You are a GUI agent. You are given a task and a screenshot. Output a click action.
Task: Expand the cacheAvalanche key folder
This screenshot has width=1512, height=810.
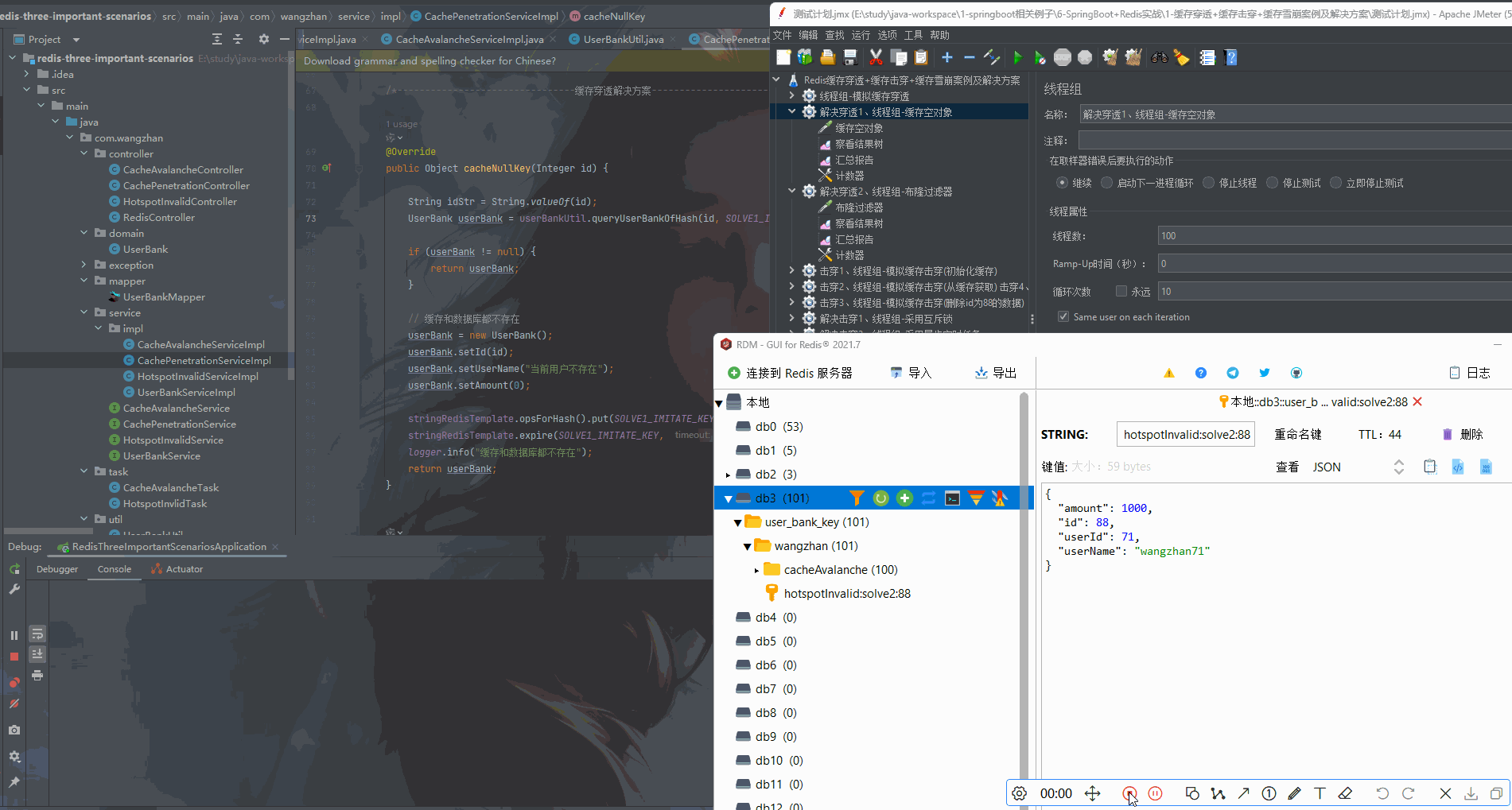coord(756,569)
